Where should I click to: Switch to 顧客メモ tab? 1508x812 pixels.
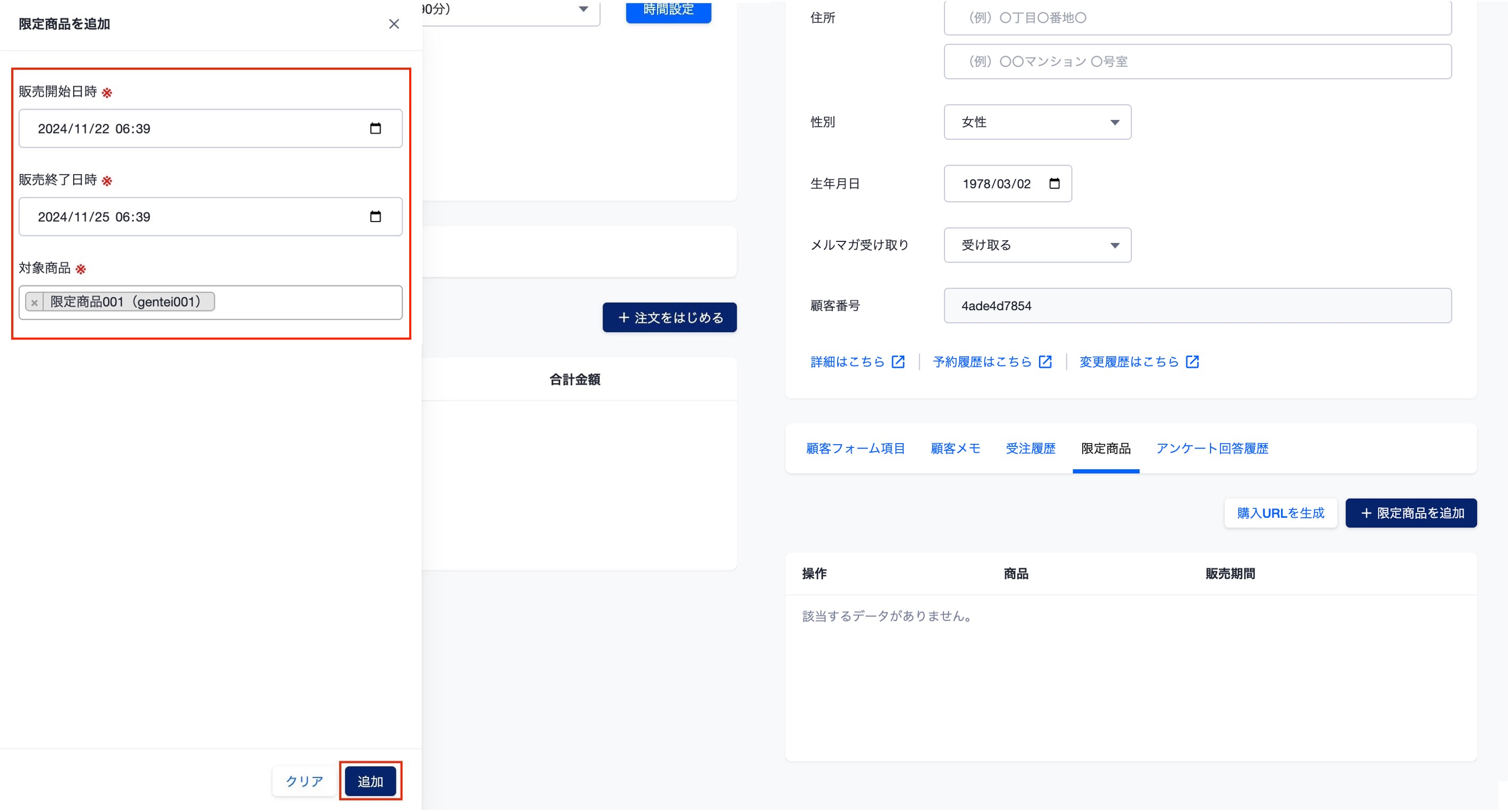pos(955,448)
